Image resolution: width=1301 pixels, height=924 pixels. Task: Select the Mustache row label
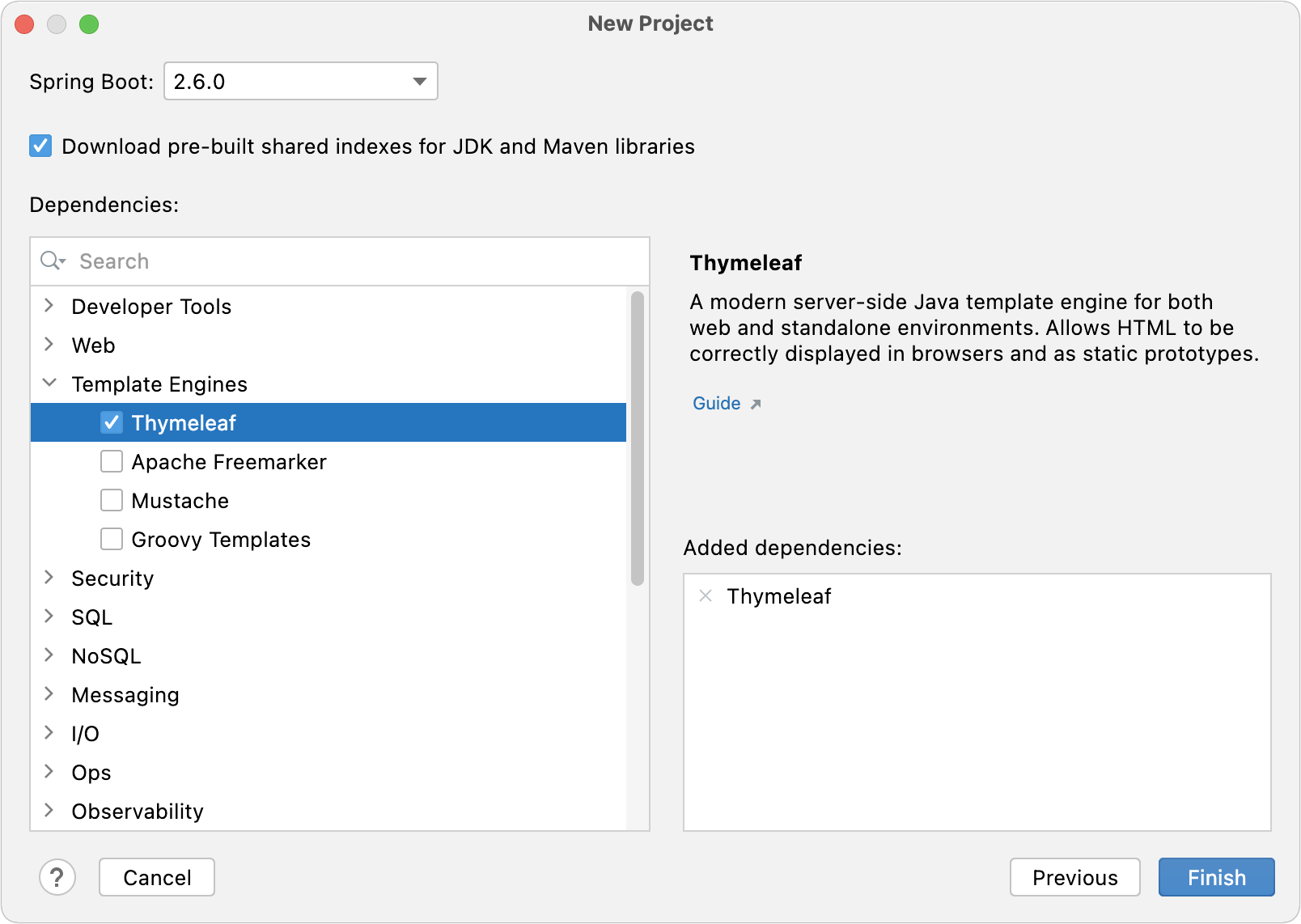tap(180, 501)
